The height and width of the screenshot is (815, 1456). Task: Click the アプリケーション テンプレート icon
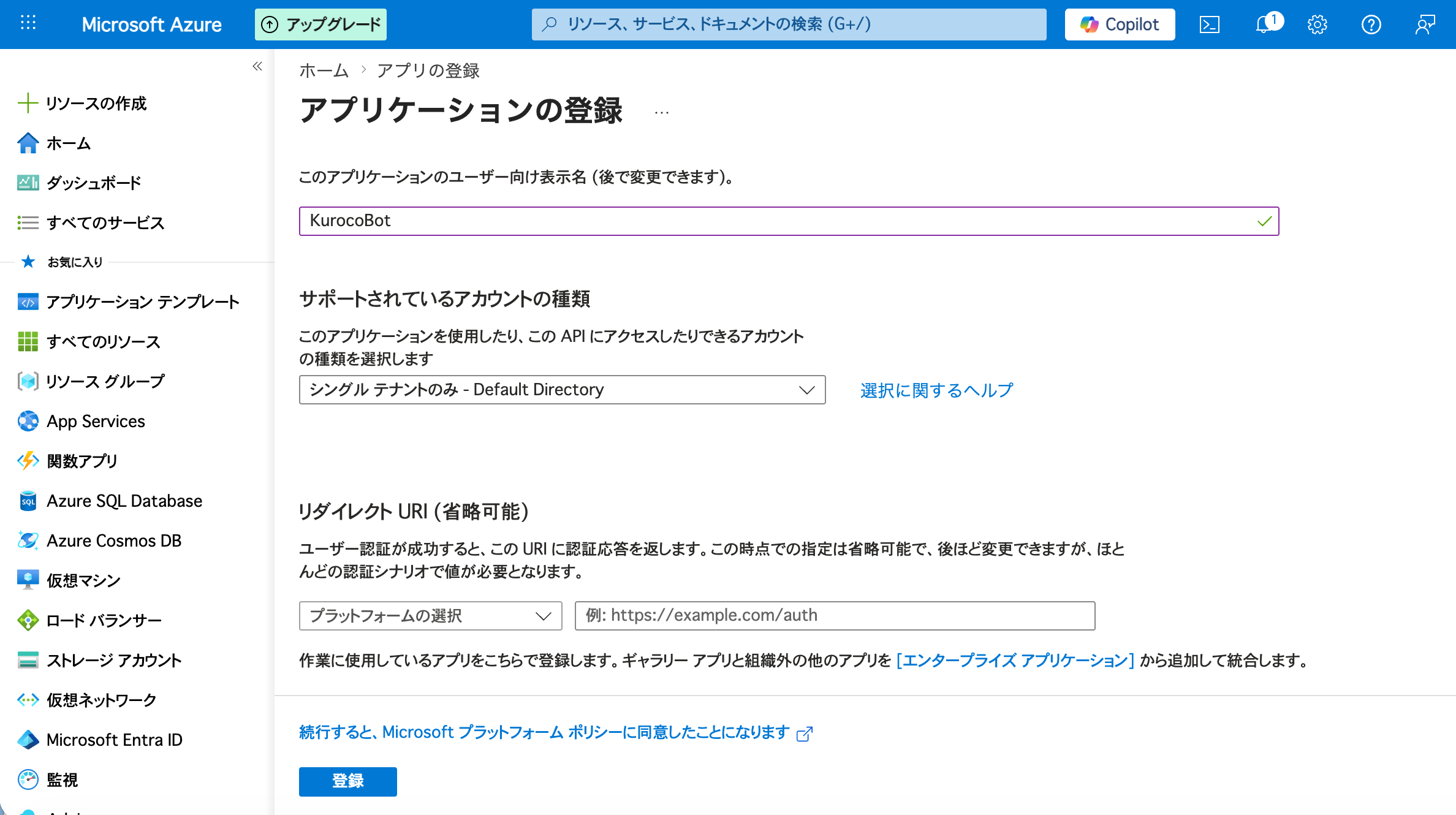tap(28, 301)
